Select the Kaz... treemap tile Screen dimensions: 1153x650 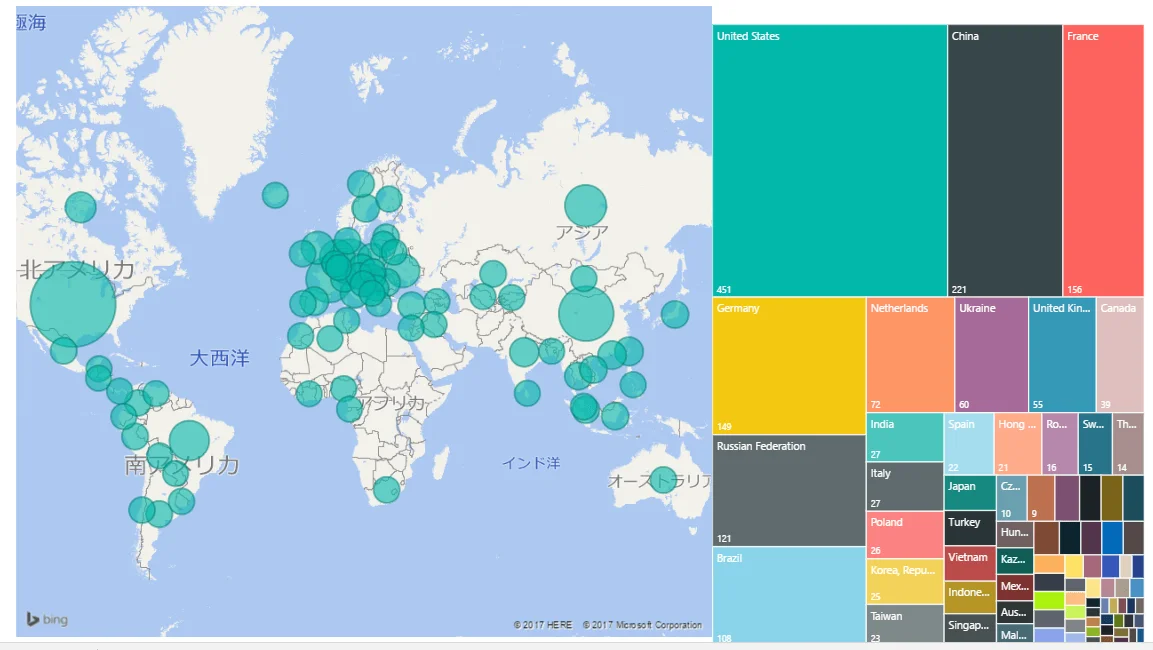point(1015,561)
